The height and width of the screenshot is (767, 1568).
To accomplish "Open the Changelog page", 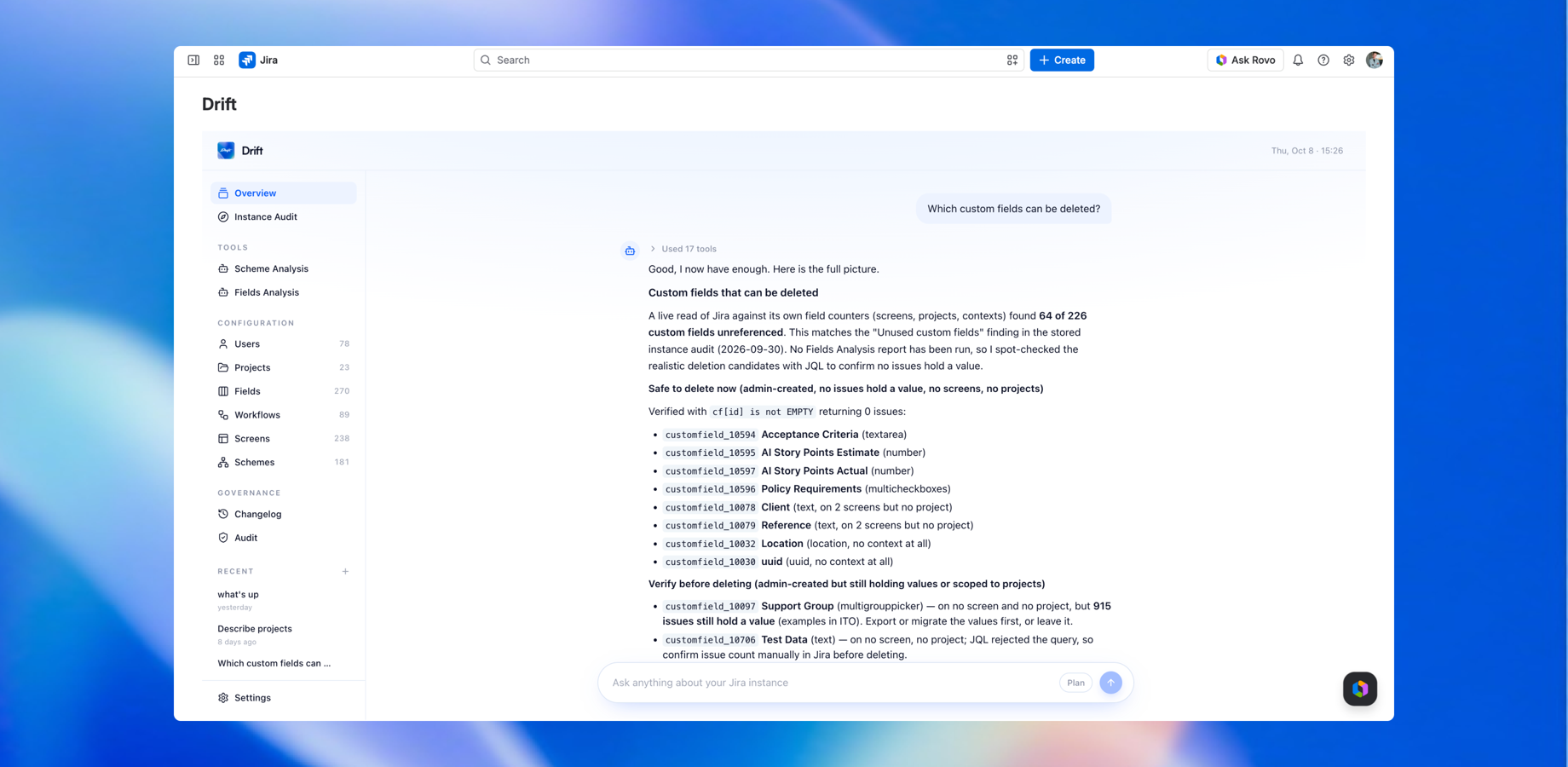I will (283, 515).
